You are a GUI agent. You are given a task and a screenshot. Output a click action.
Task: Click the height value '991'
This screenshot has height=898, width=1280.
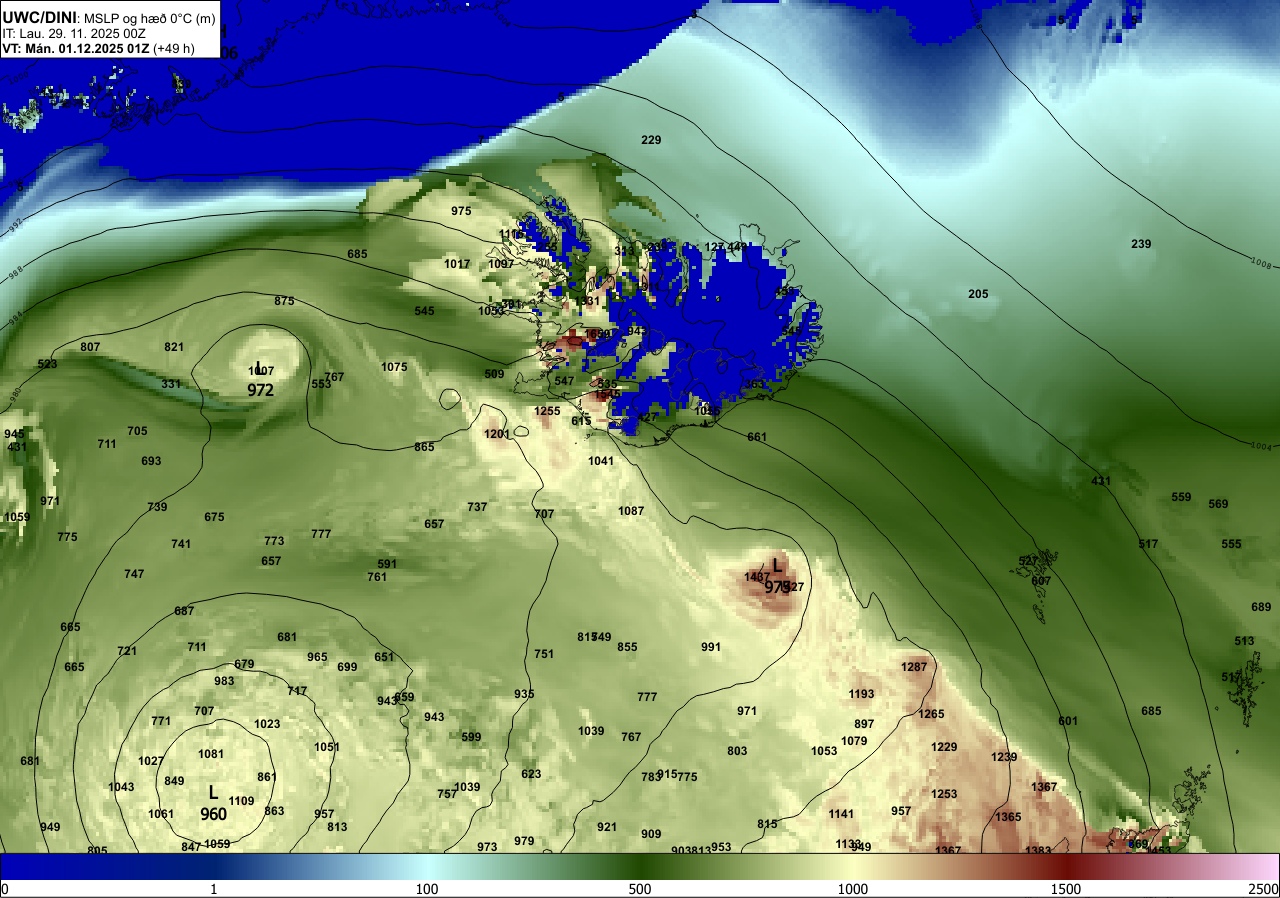[711, 647]
